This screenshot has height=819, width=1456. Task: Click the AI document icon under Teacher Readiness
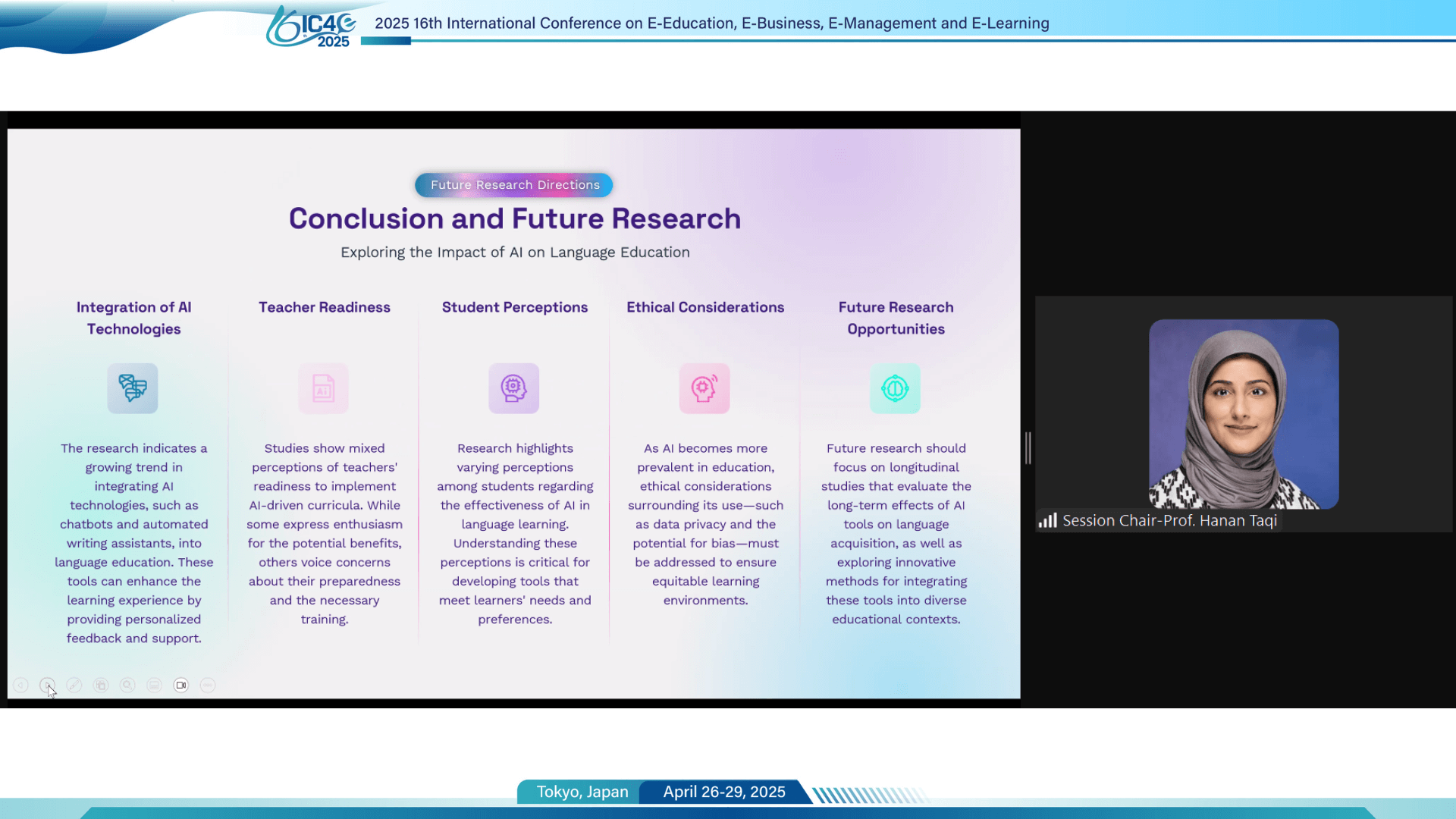[x=323, y=388]
